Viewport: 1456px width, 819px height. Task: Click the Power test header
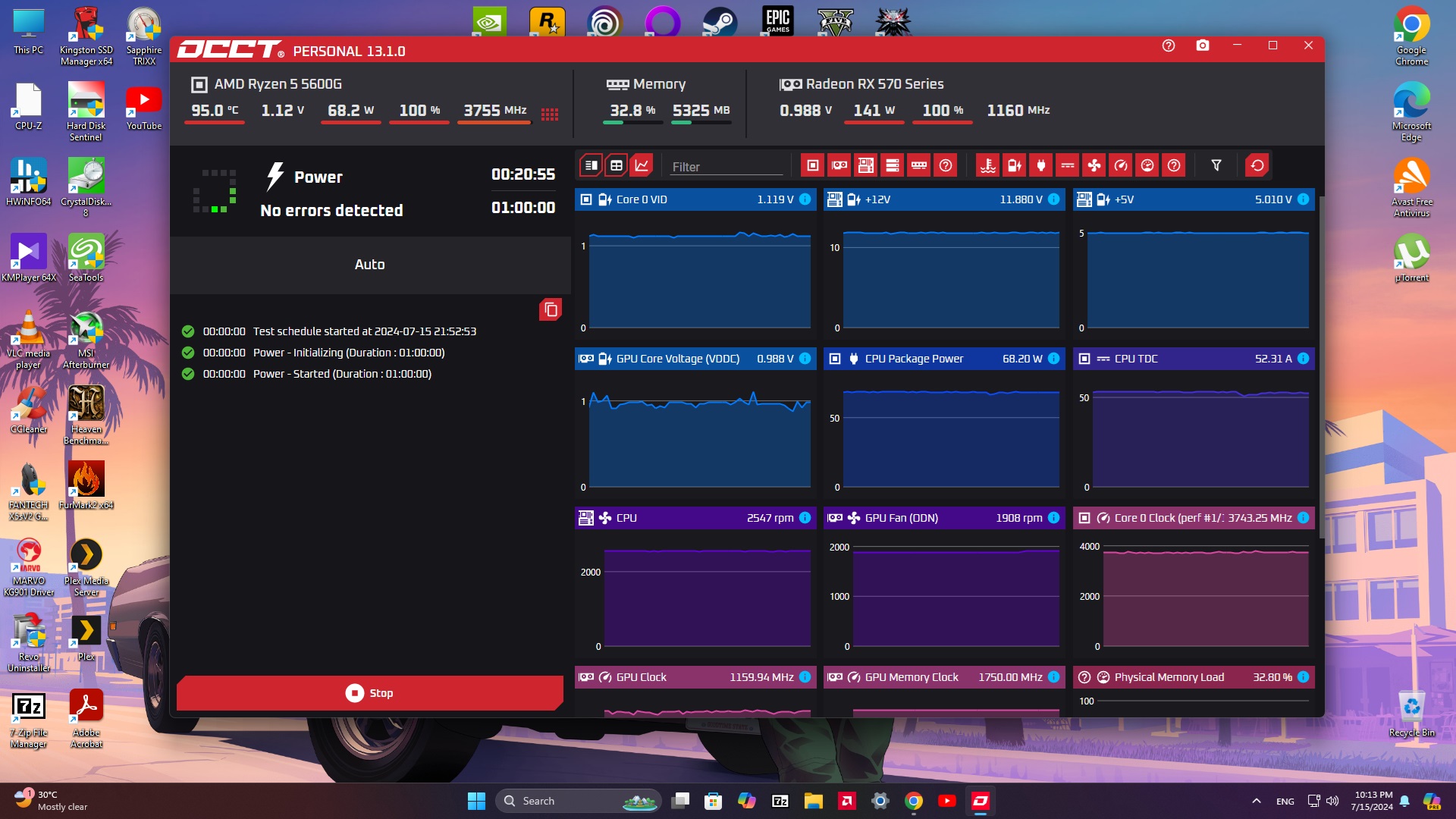(x=318, y=177)
